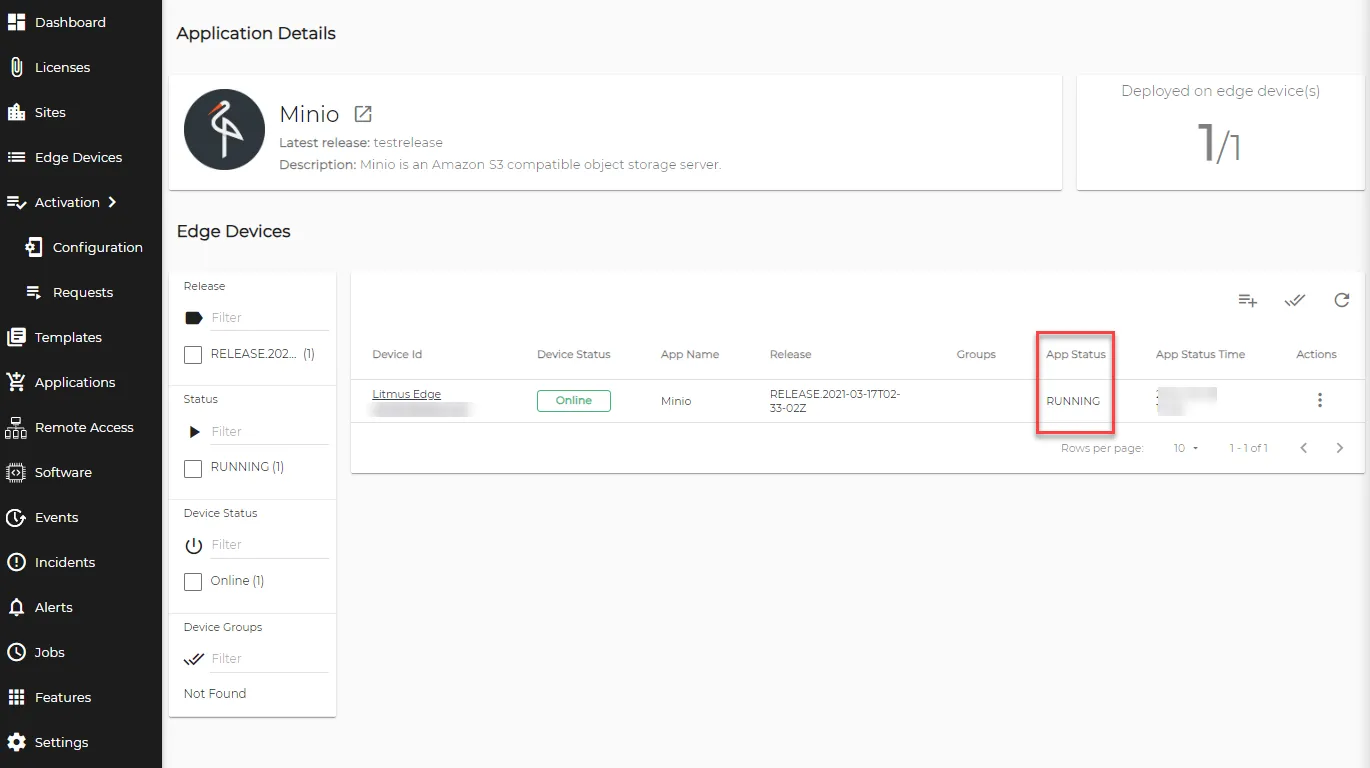The height and width of the screenshot is (768, 1370).
Task: Click the Remote Access network icon
Action: [x=16, y=427]
